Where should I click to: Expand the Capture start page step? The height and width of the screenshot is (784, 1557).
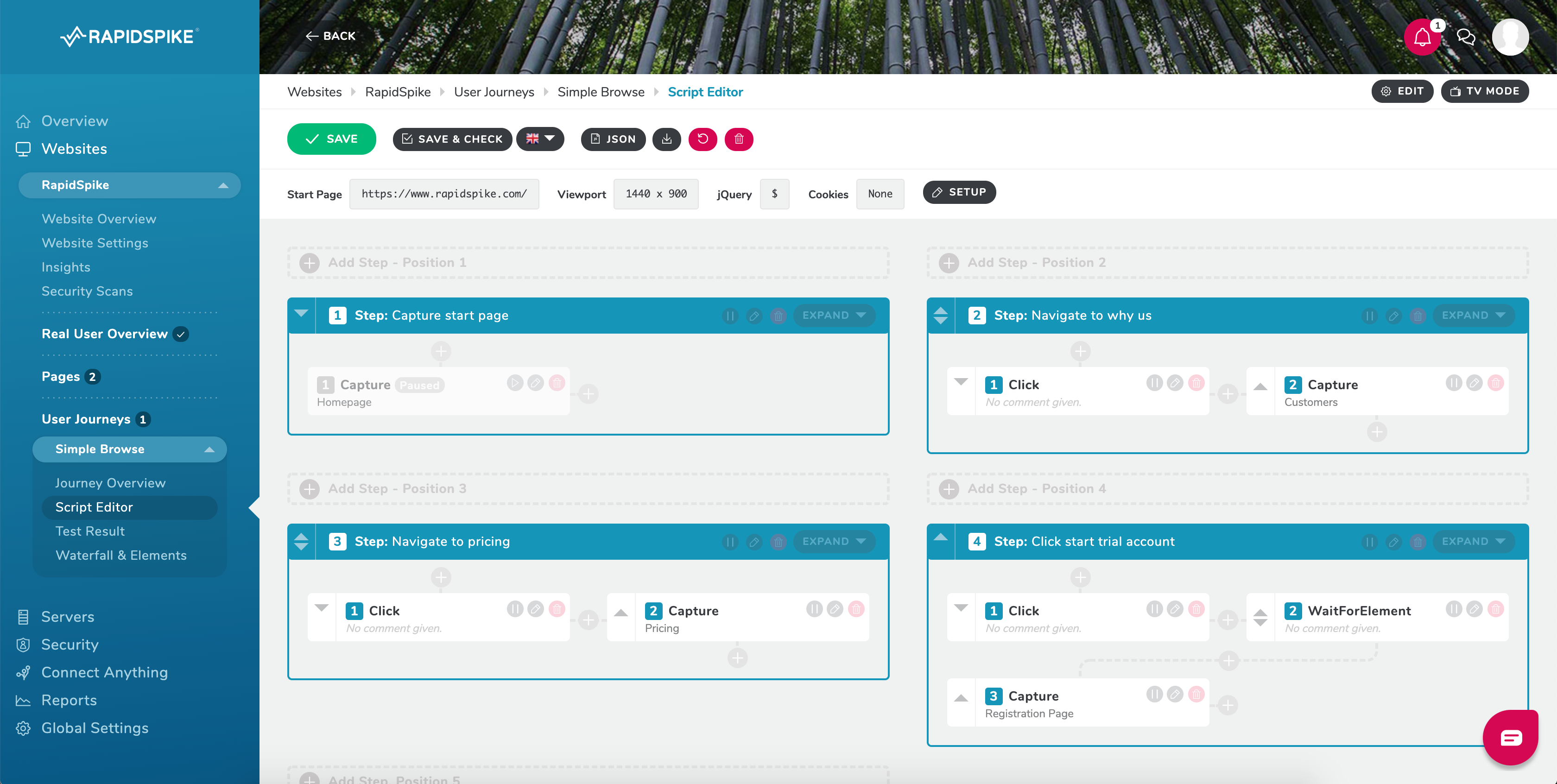coord(834,316)
